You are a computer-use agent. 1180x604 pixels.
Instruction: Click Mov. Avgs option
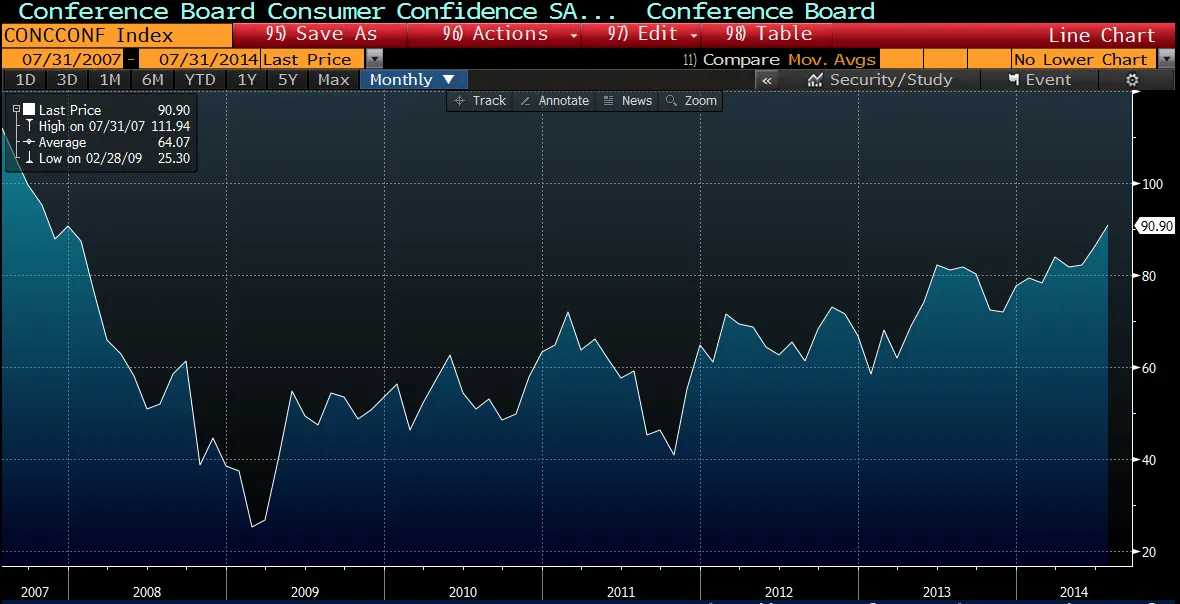(832, 59)
